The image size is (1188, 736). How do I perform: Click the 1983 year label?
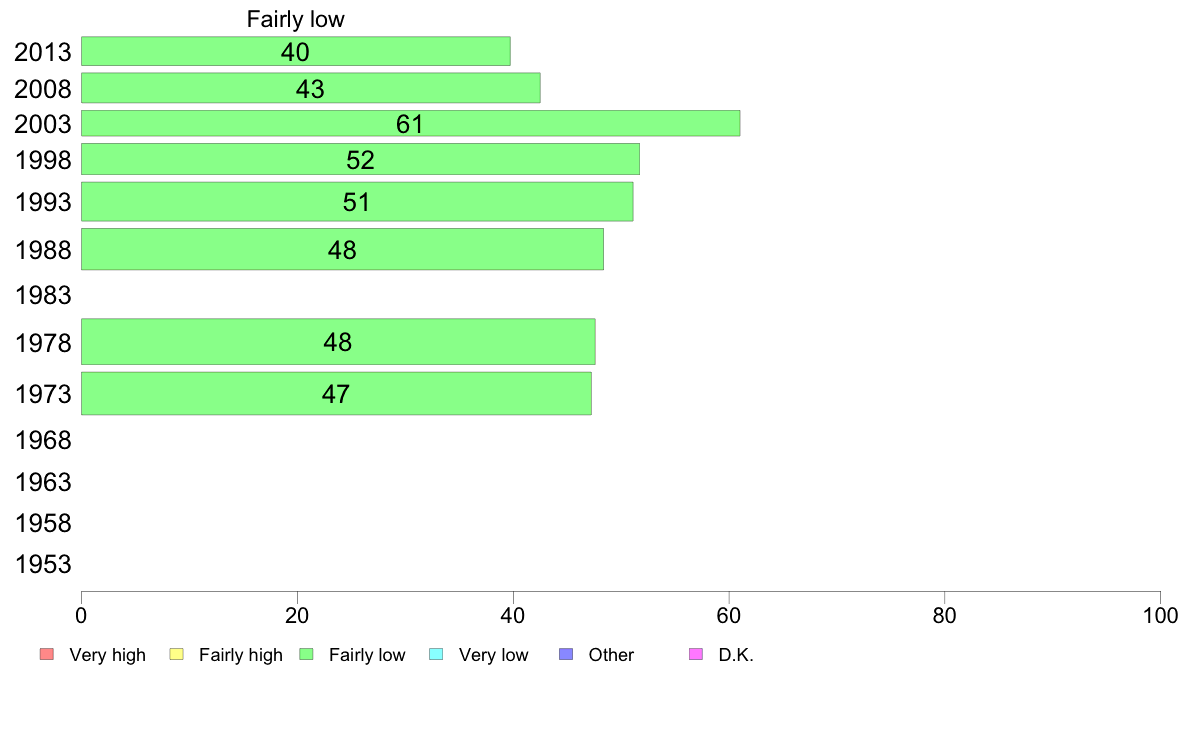coord(43,295)
